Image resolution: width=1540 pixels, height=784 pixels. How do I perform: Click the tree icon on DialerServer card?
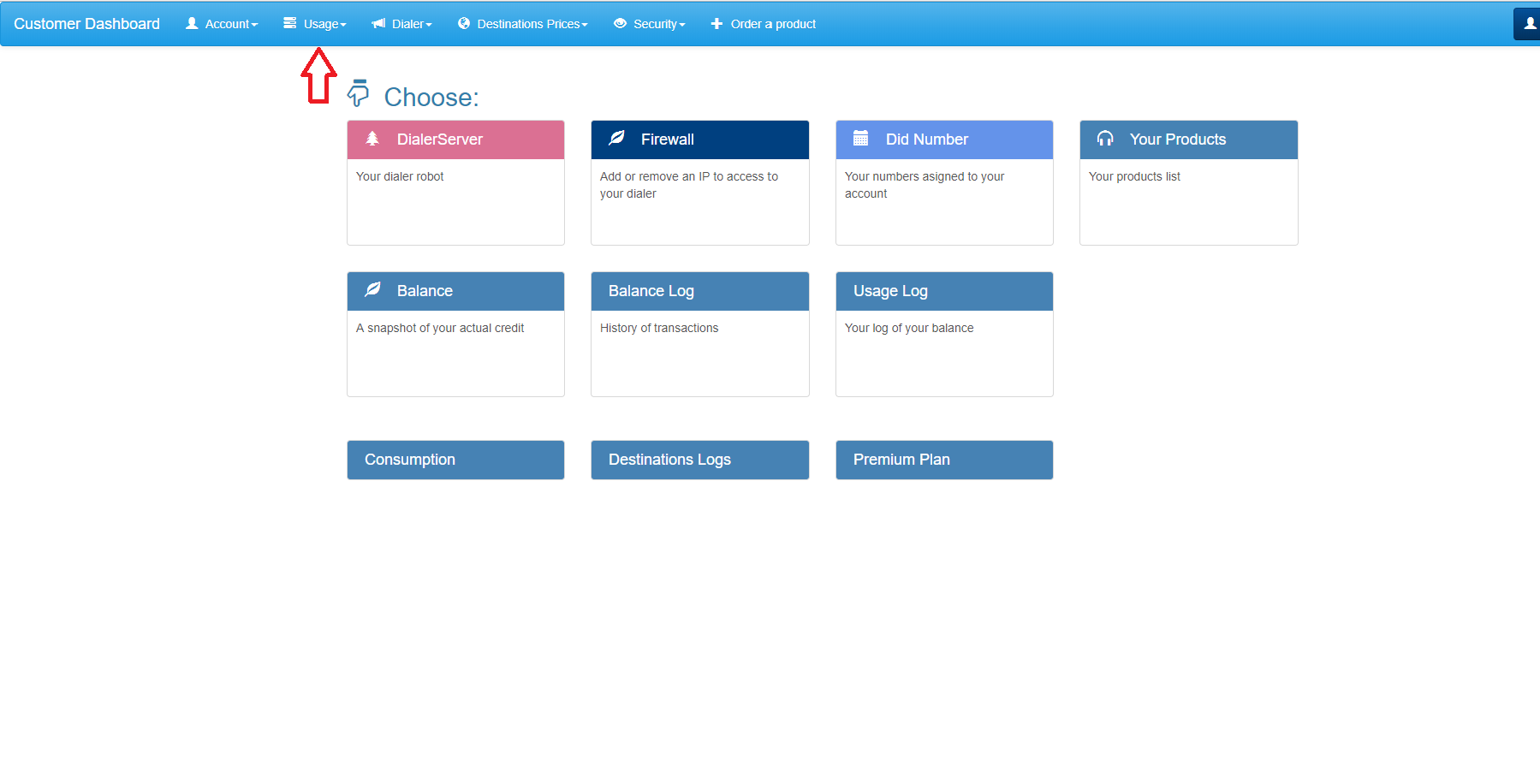pos(372,139)
